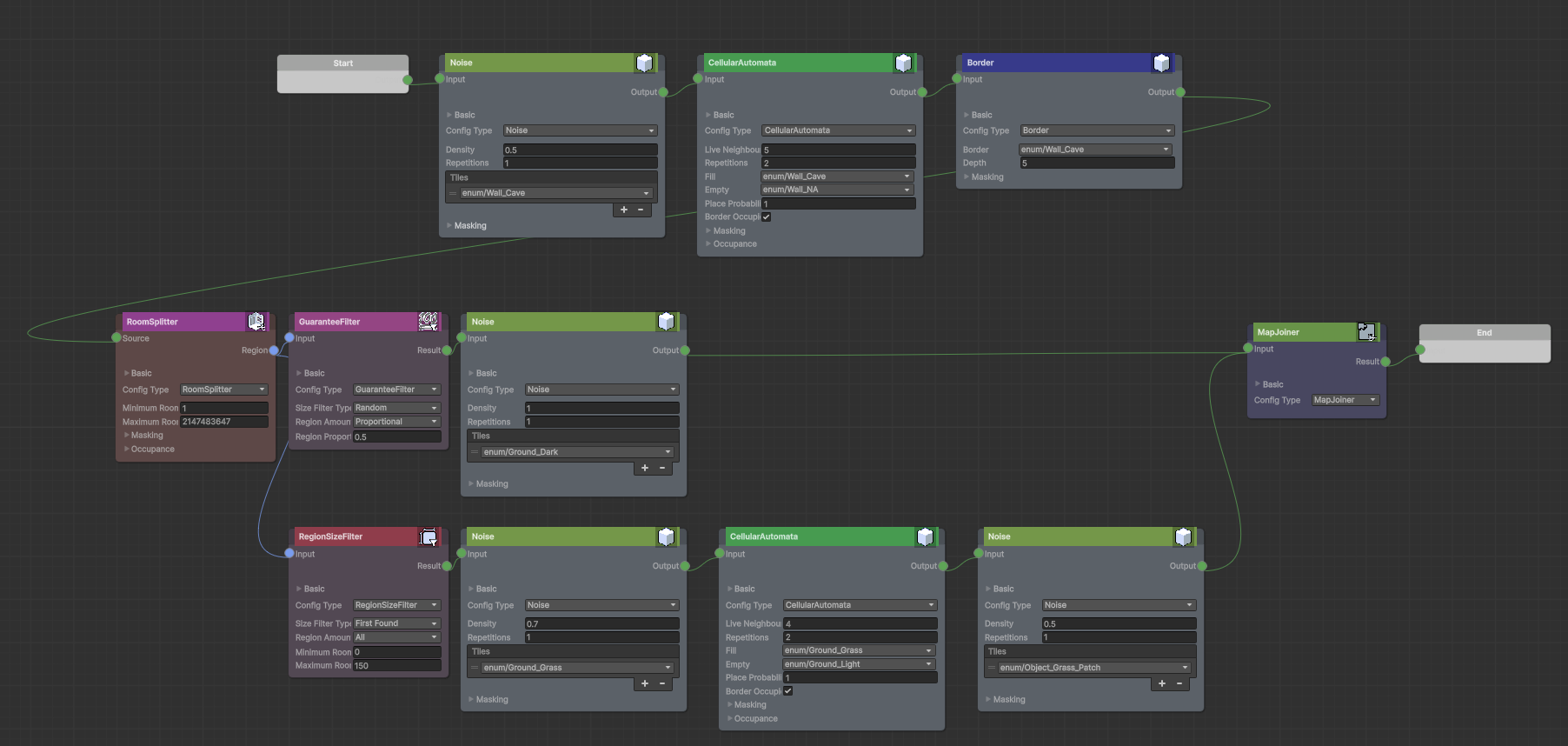Click the Maximum Room field showing 150
1568x746 pixels.
coord(396,666)
